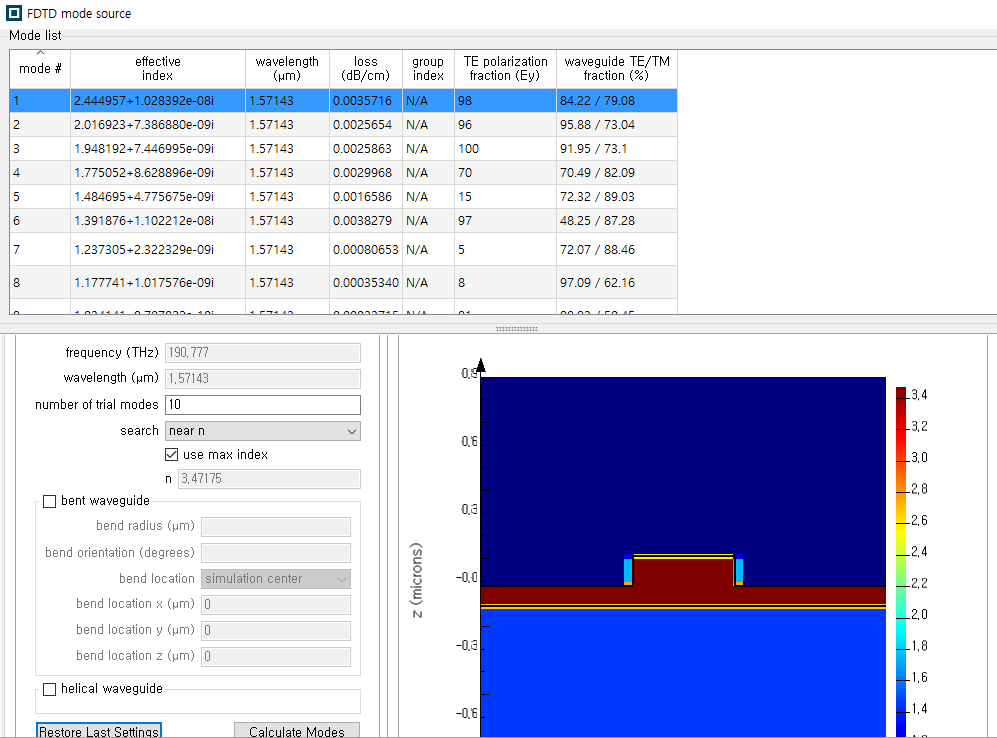This screenshot has width=997, height=738.
Task: Click the bend location z field
Action: [x=276, y=657]
